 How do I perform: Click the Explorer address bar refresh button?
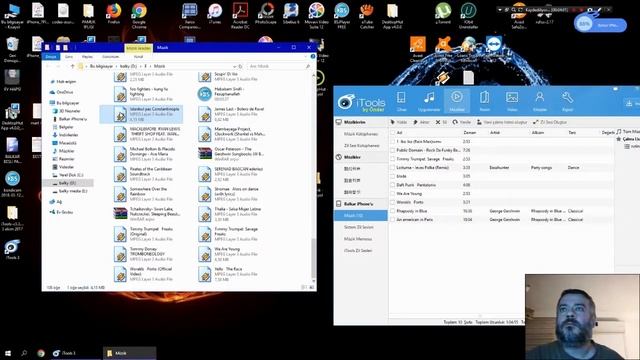click(x=240, y=66)
